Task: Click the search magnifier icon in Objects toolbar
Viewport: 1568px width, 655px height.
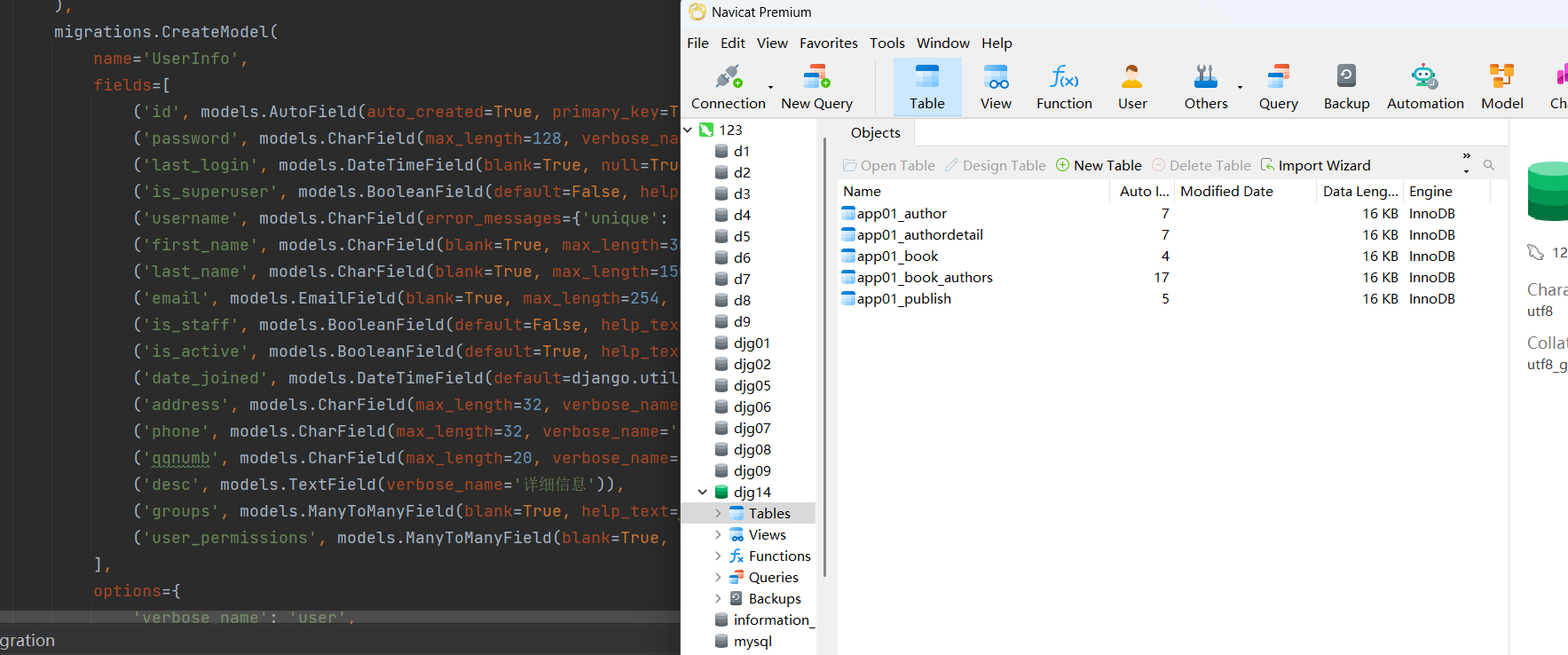Action: tap(1489, 165)
